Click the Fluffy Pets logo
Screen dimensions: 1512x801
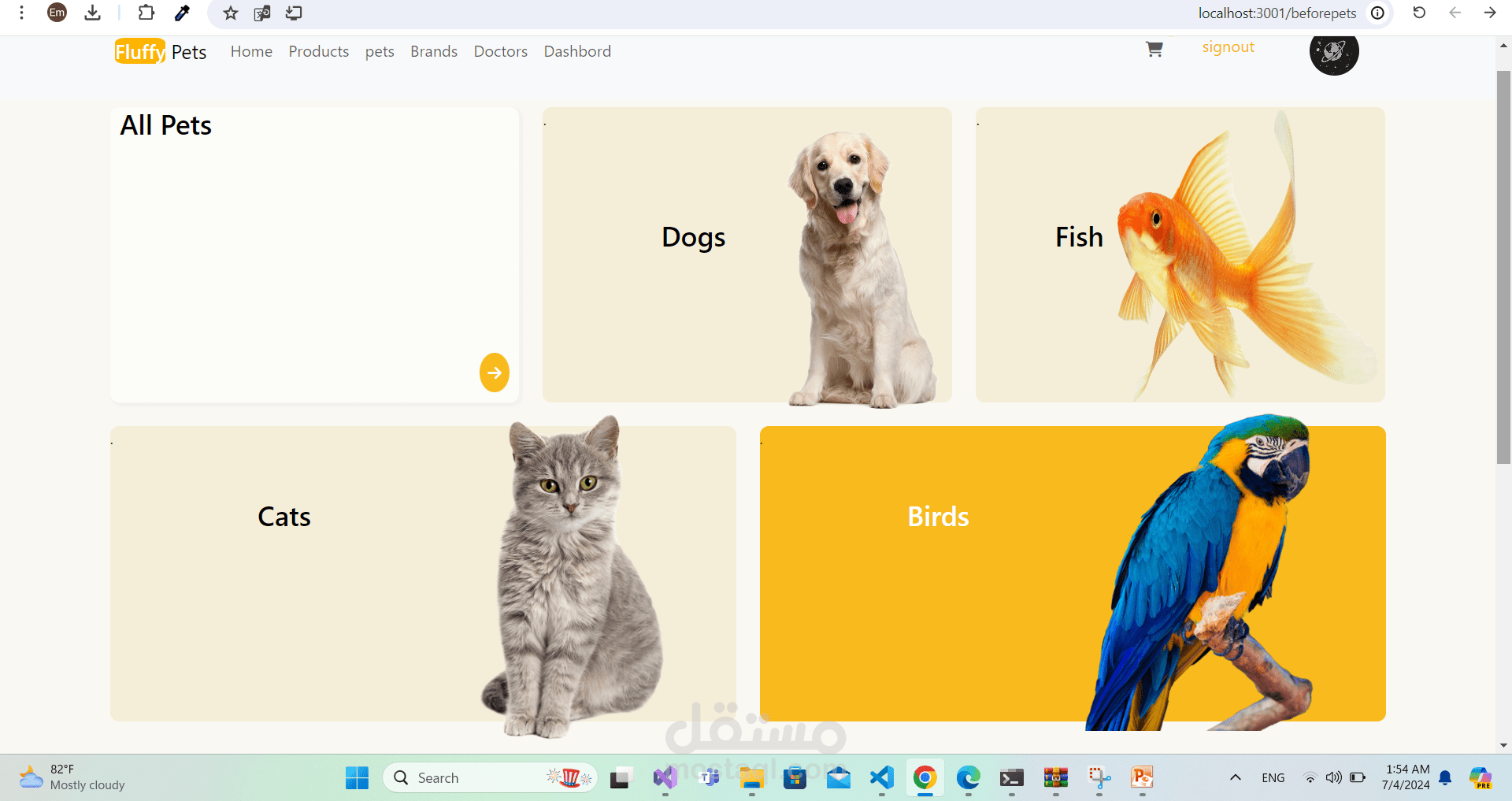pos(161,52)
